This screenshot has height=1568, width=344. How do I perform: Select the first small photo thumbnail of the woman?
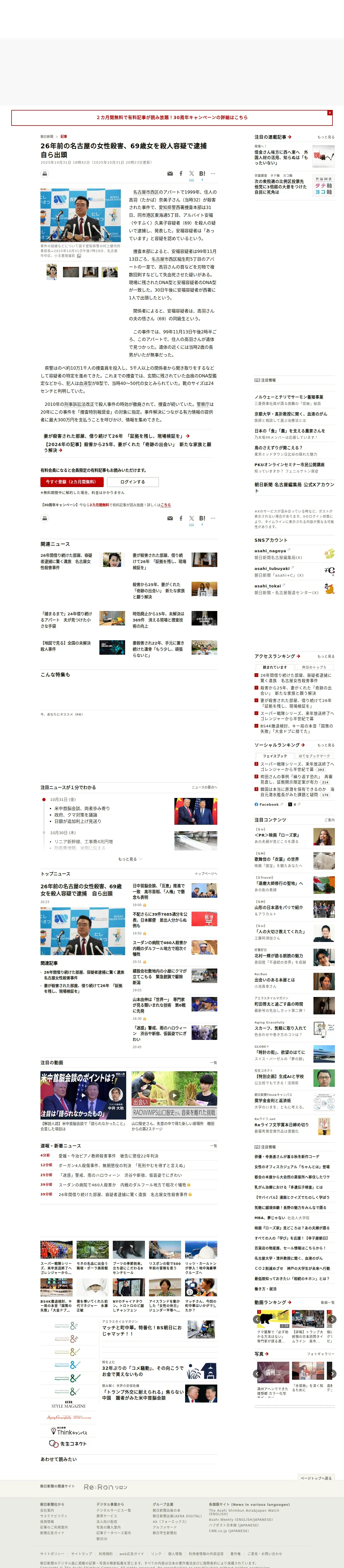52,271
